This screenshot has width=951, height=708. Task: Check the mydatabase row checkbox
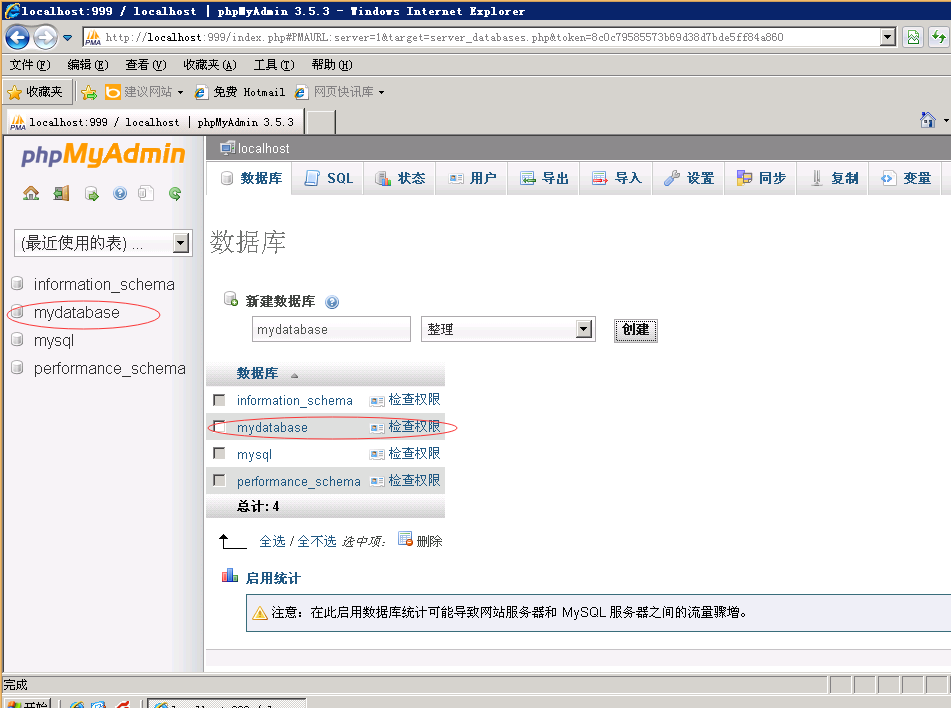[220, 426]
